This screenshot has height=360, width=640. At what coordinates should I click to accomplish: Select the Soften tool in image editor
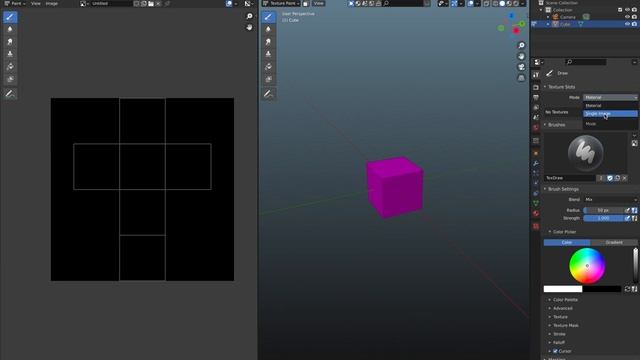[10, 29]
